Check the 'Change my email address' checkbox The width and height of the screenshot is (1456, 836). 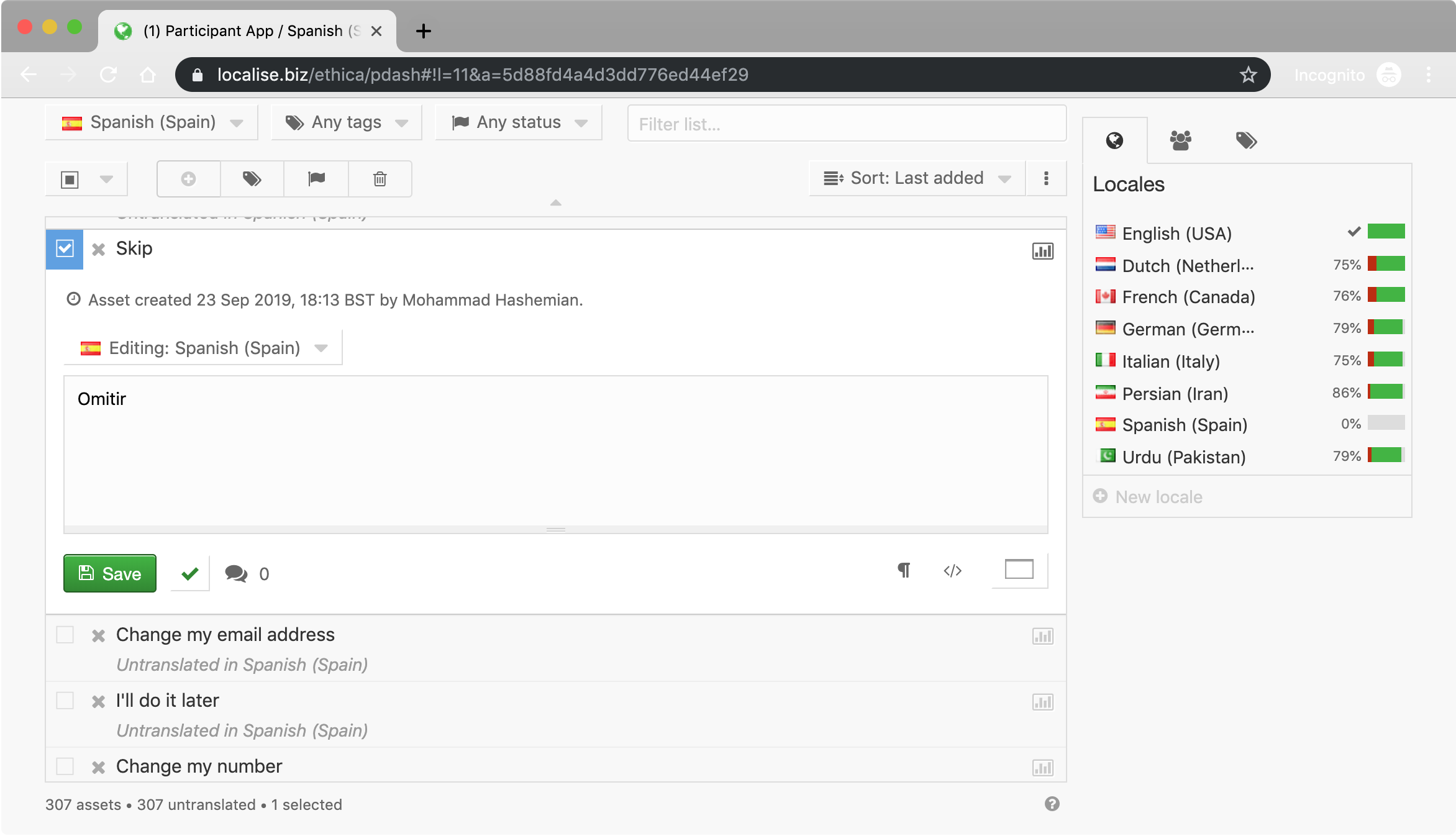point(65,635)
